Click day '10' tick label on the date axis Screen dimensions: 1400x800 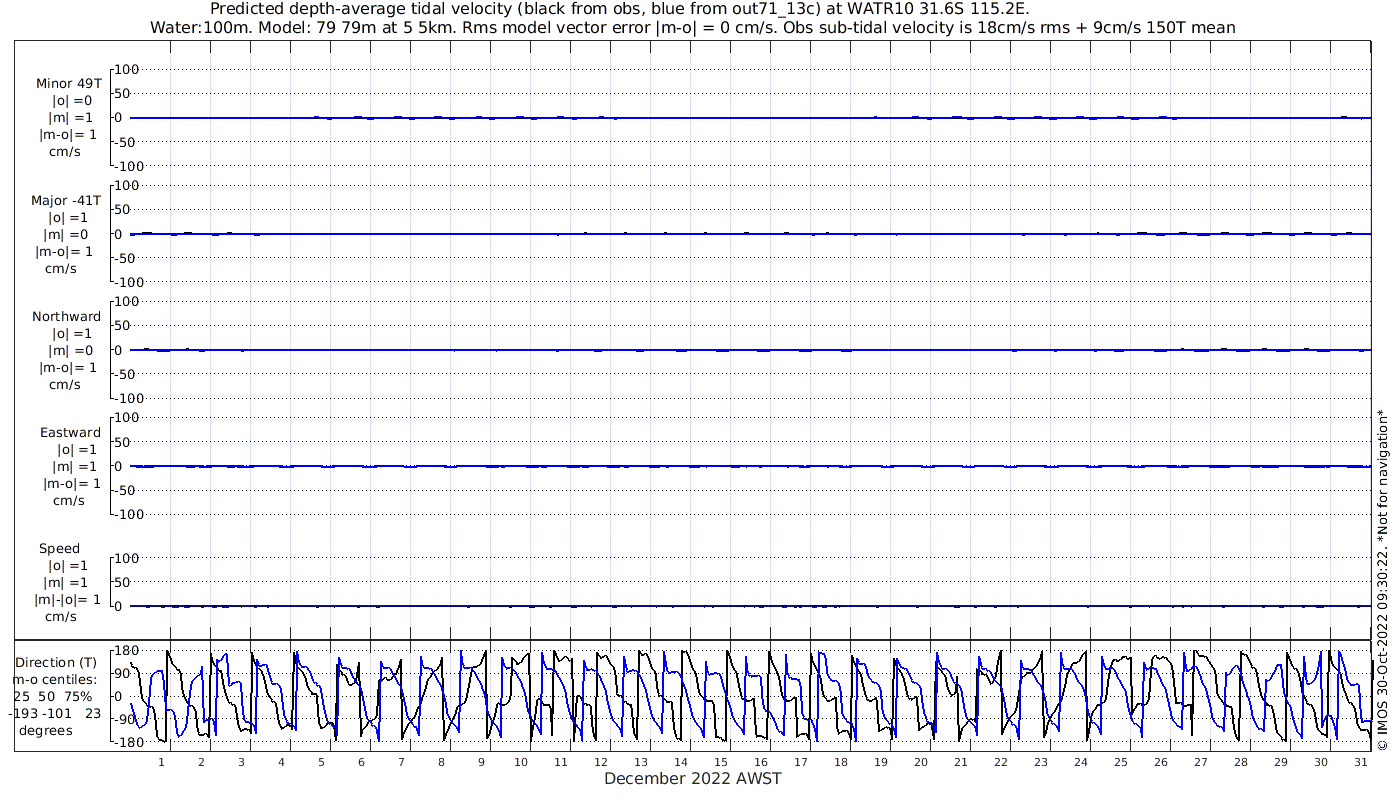521,762
